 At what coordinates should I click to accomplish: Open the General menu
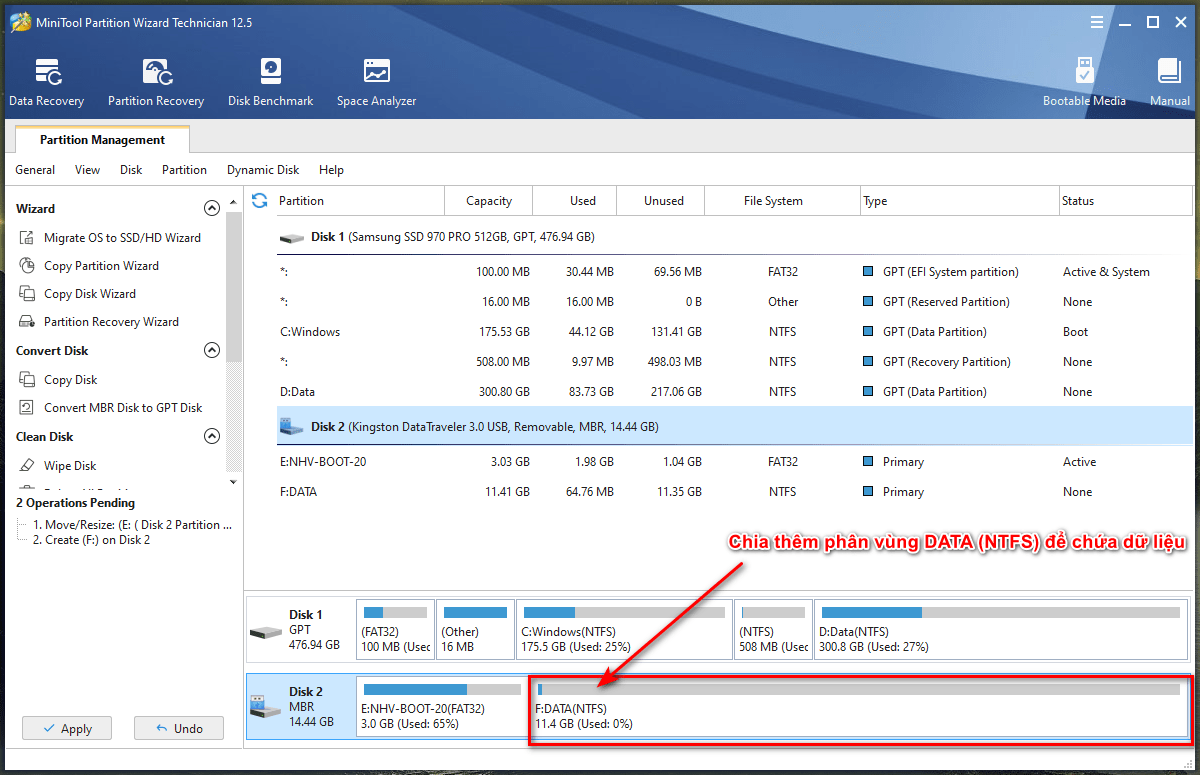35,170
